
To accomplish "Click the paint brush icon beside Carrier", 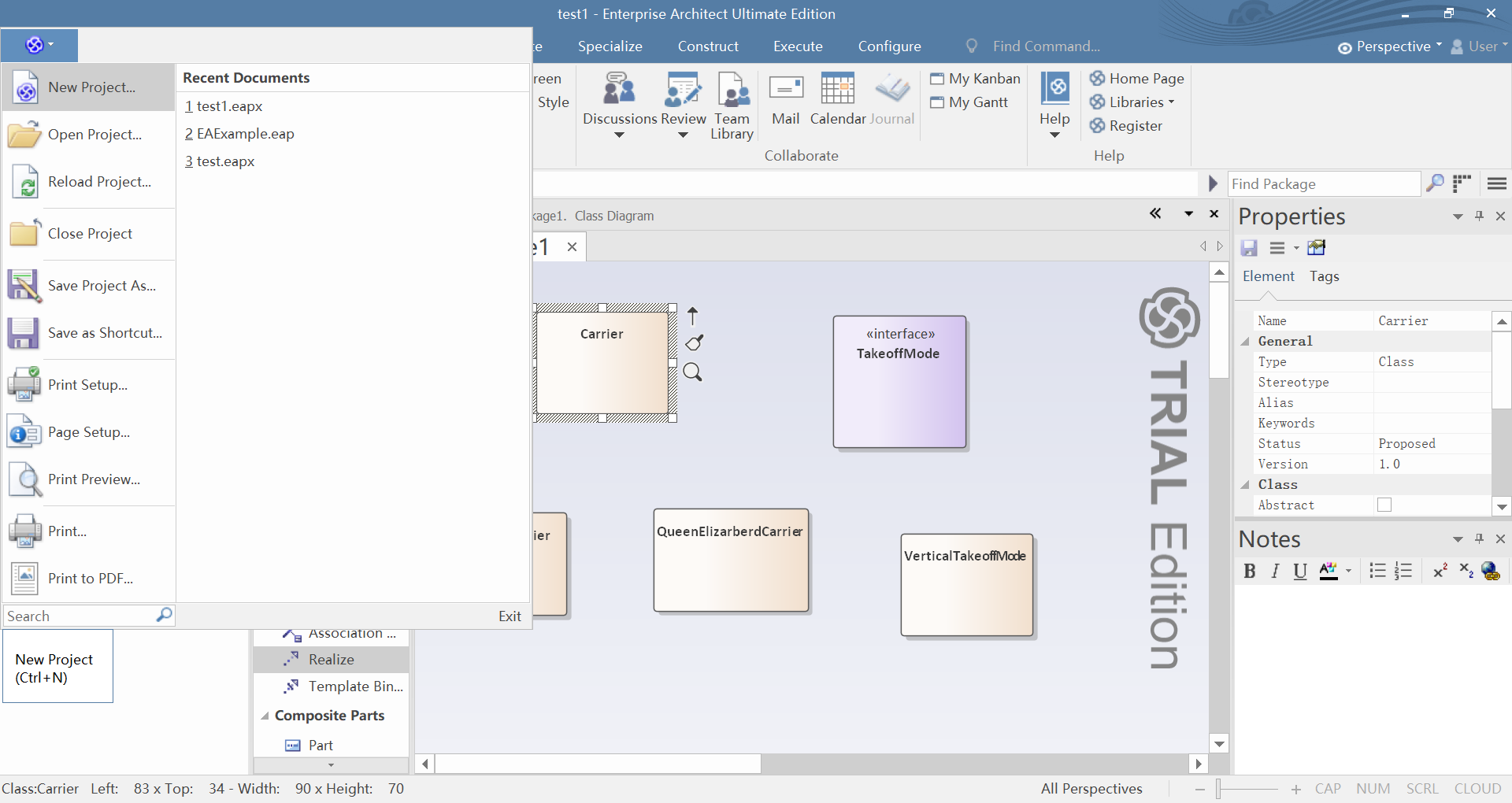I will point(694,342).
